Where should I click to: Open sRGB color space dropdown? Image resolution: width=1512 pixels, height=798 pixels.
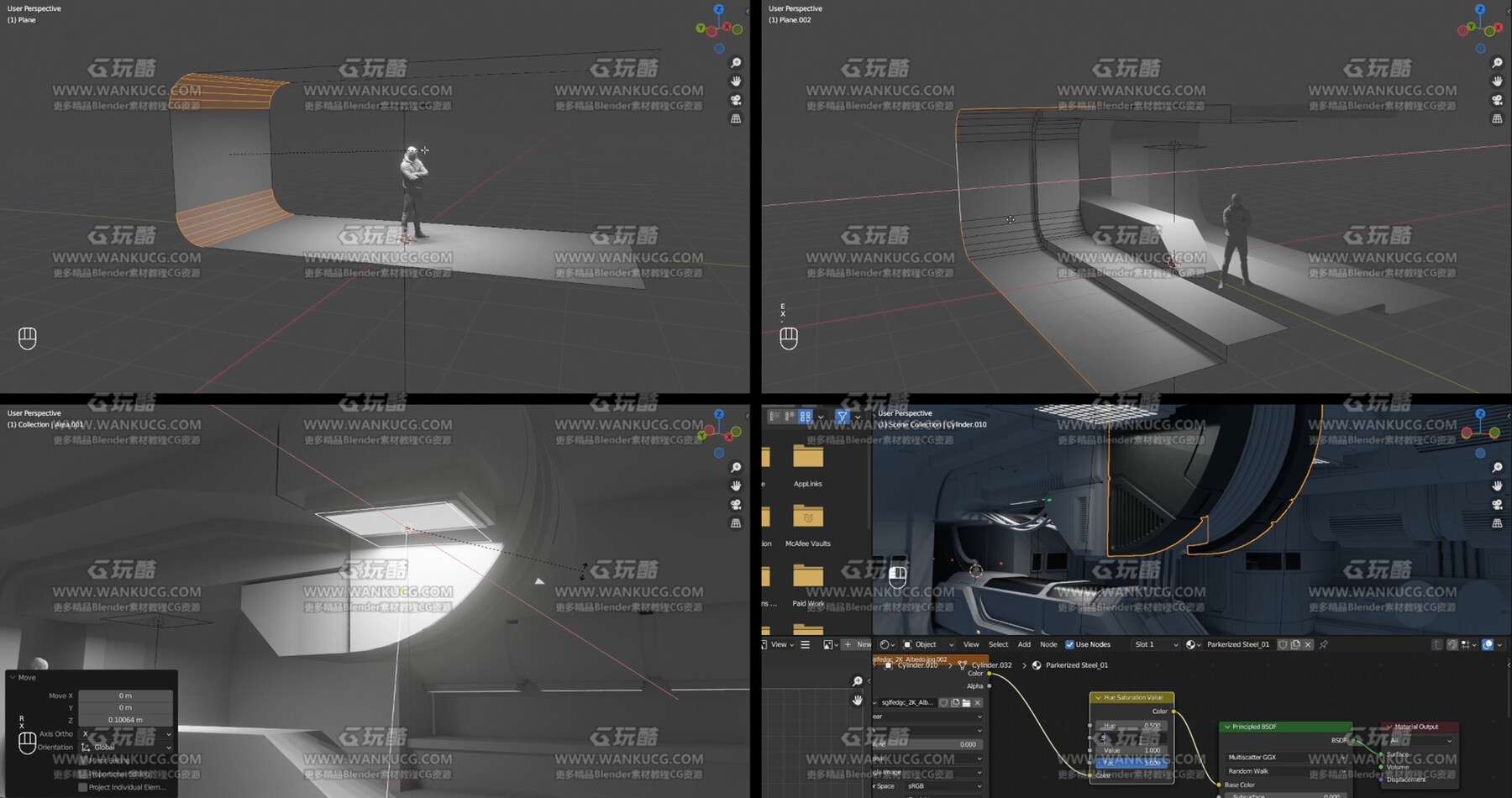tap(944, 787)
